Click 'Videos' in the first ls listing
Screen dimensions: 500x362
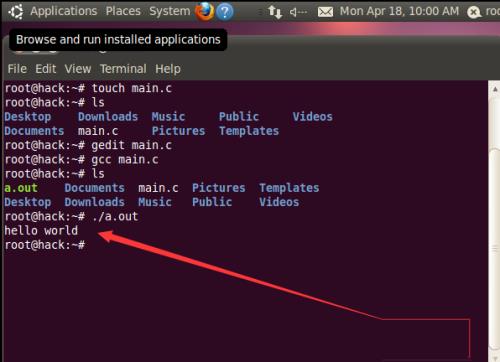tap(312, 117)
